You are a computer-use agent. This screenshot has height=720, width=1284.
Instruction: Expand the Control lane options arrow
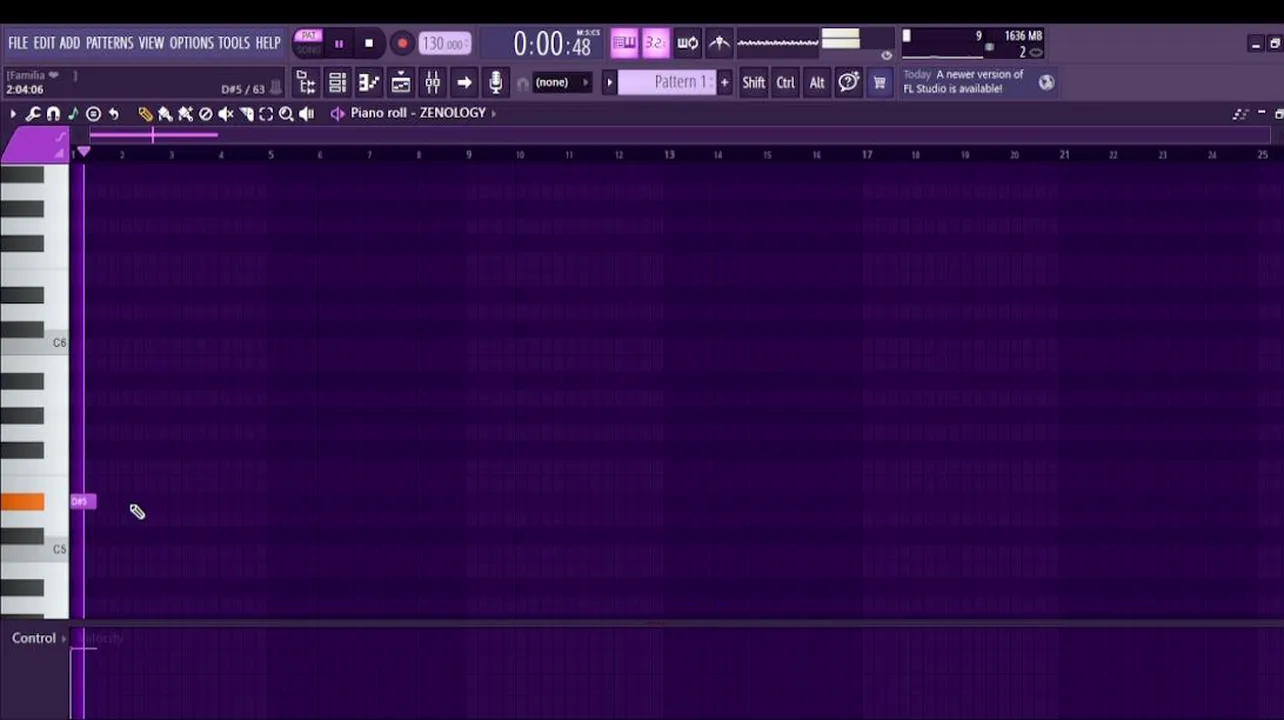click(64, 638)
